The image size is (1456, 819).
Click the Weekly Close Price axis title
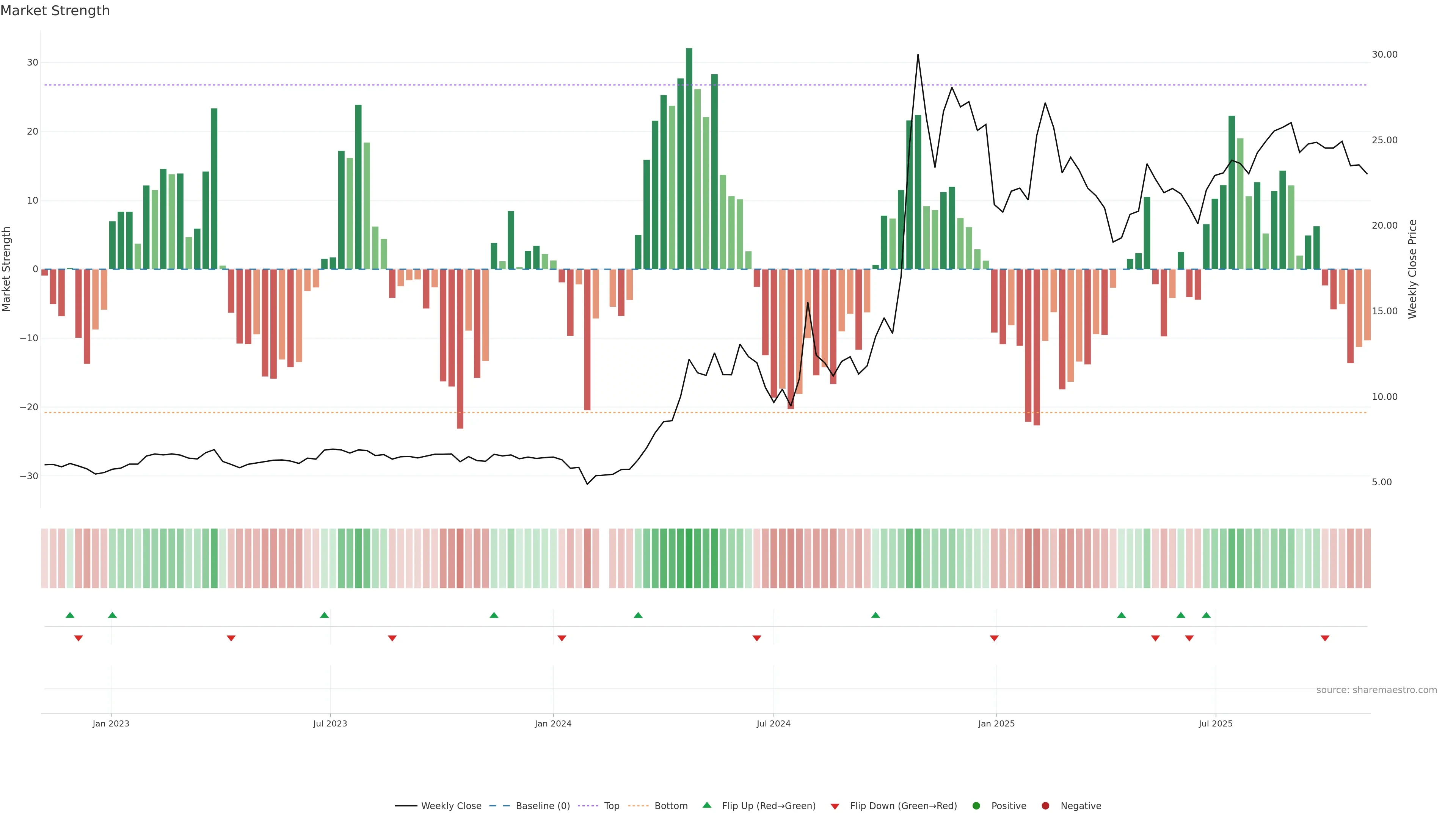tap(1412, 269)
